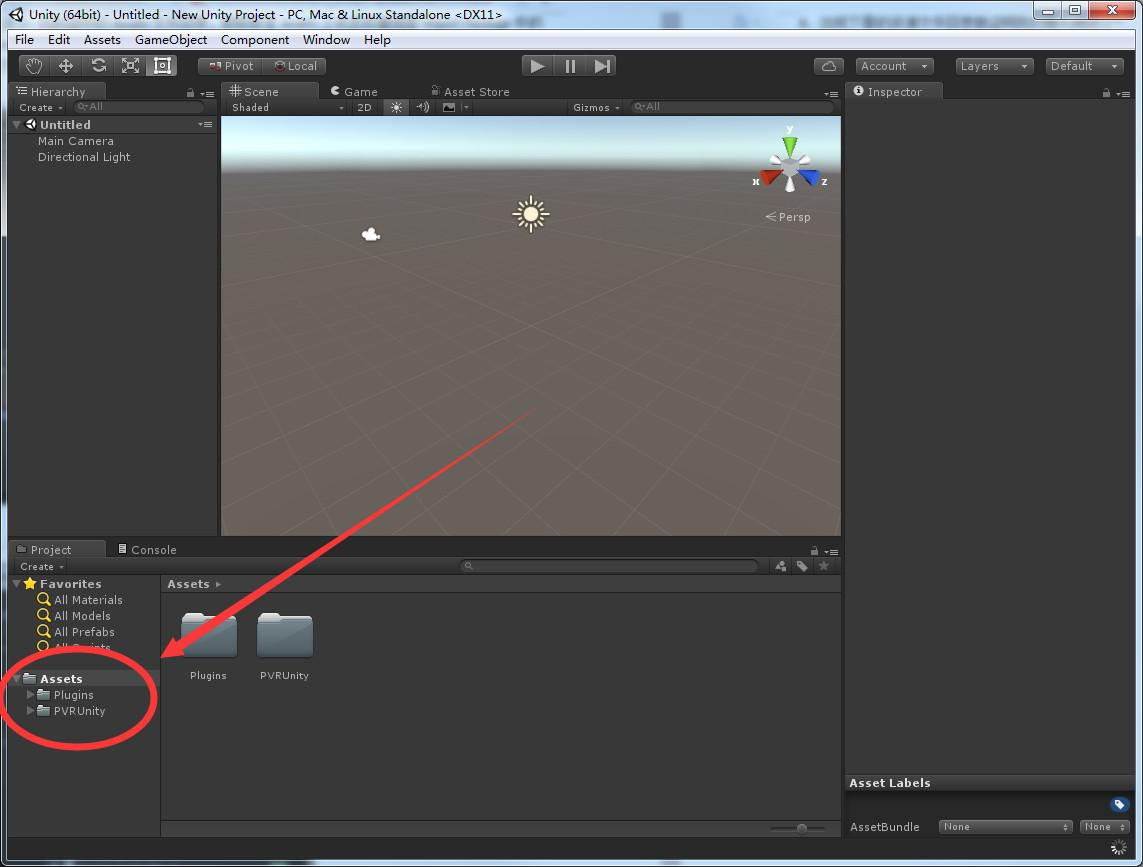Switch to the Asset Store tab
Viewport: 1143px width, 867px height.
point(470,91)
